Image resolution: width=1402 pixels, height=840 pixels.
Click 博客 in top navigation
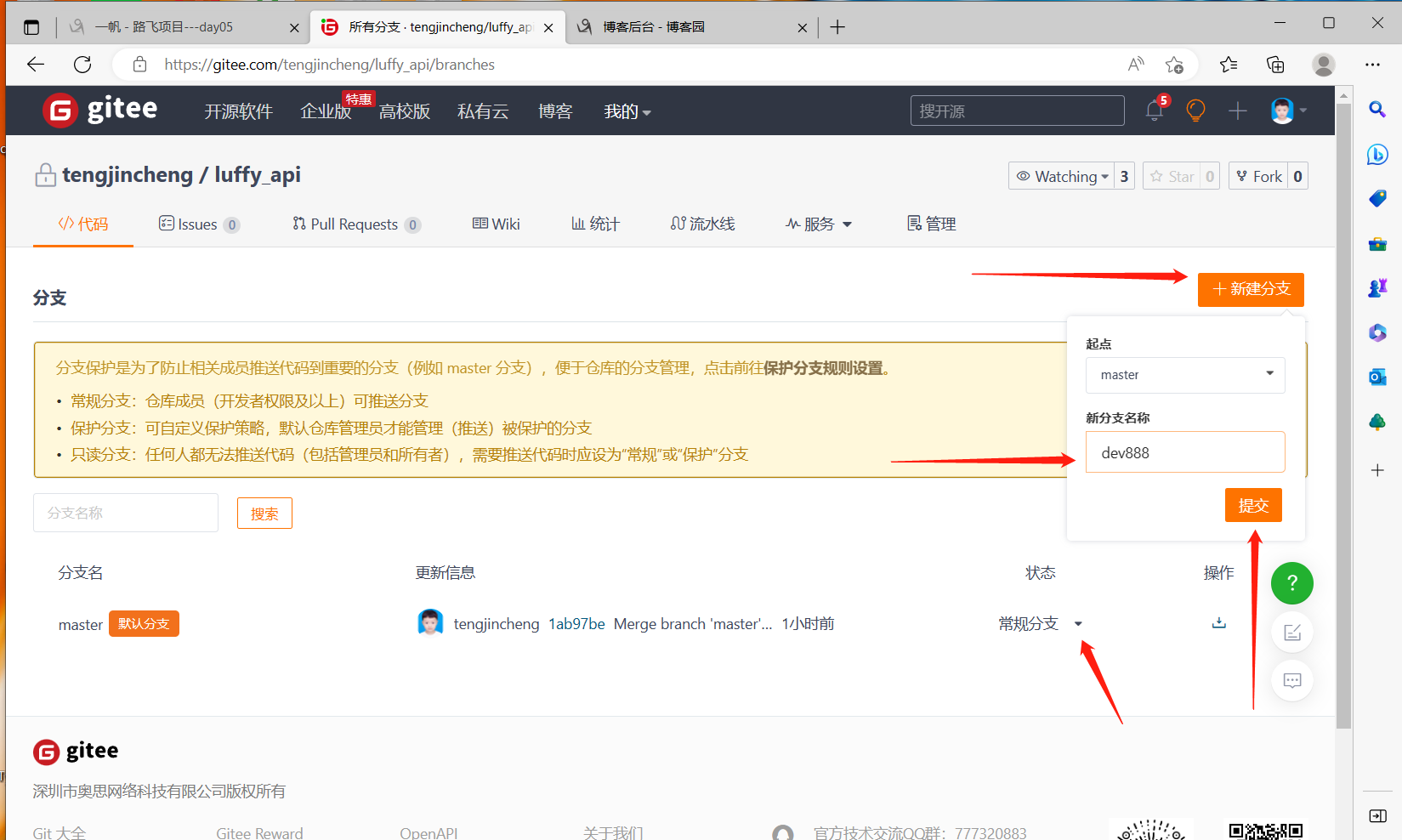click(x=555, y=111)
